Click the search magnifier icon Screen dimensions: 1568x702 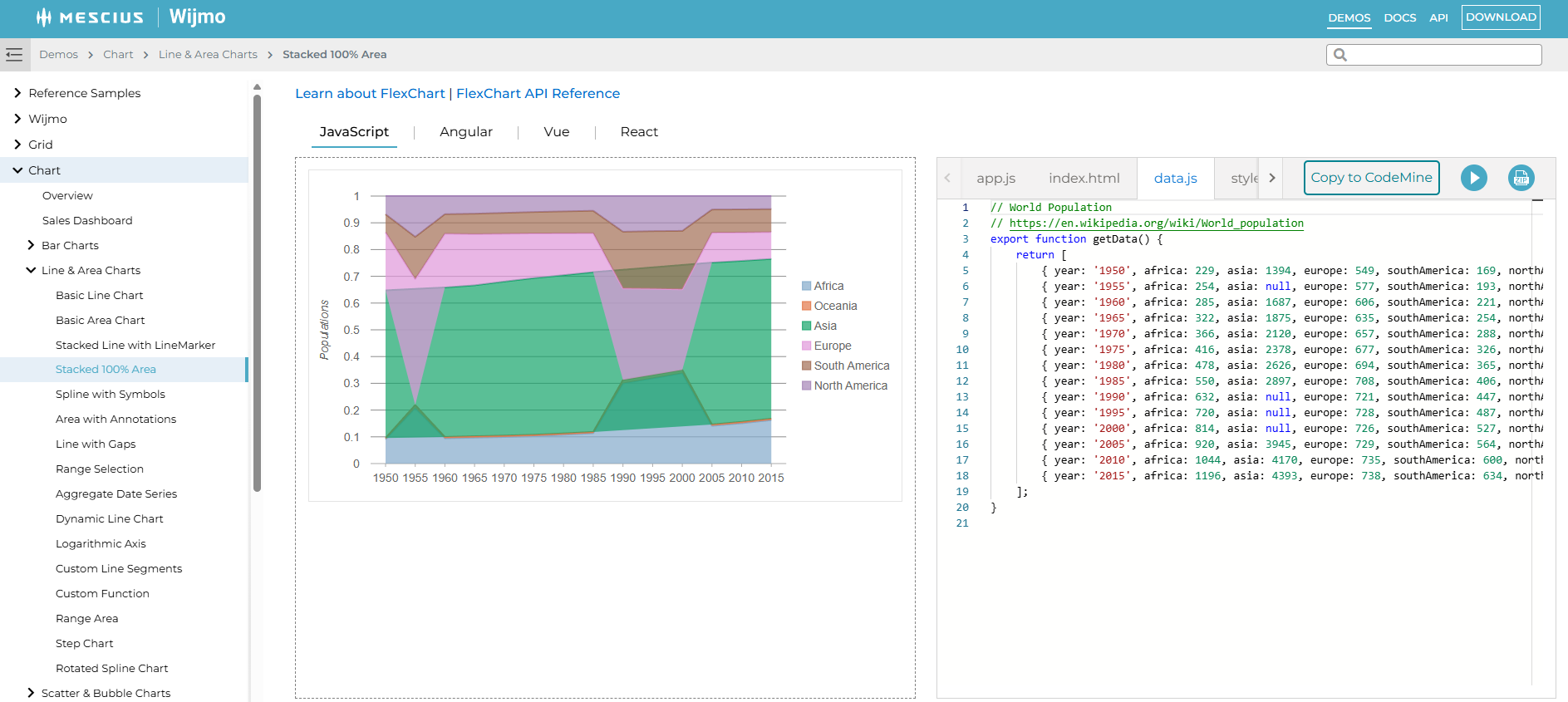(1339, 55)
